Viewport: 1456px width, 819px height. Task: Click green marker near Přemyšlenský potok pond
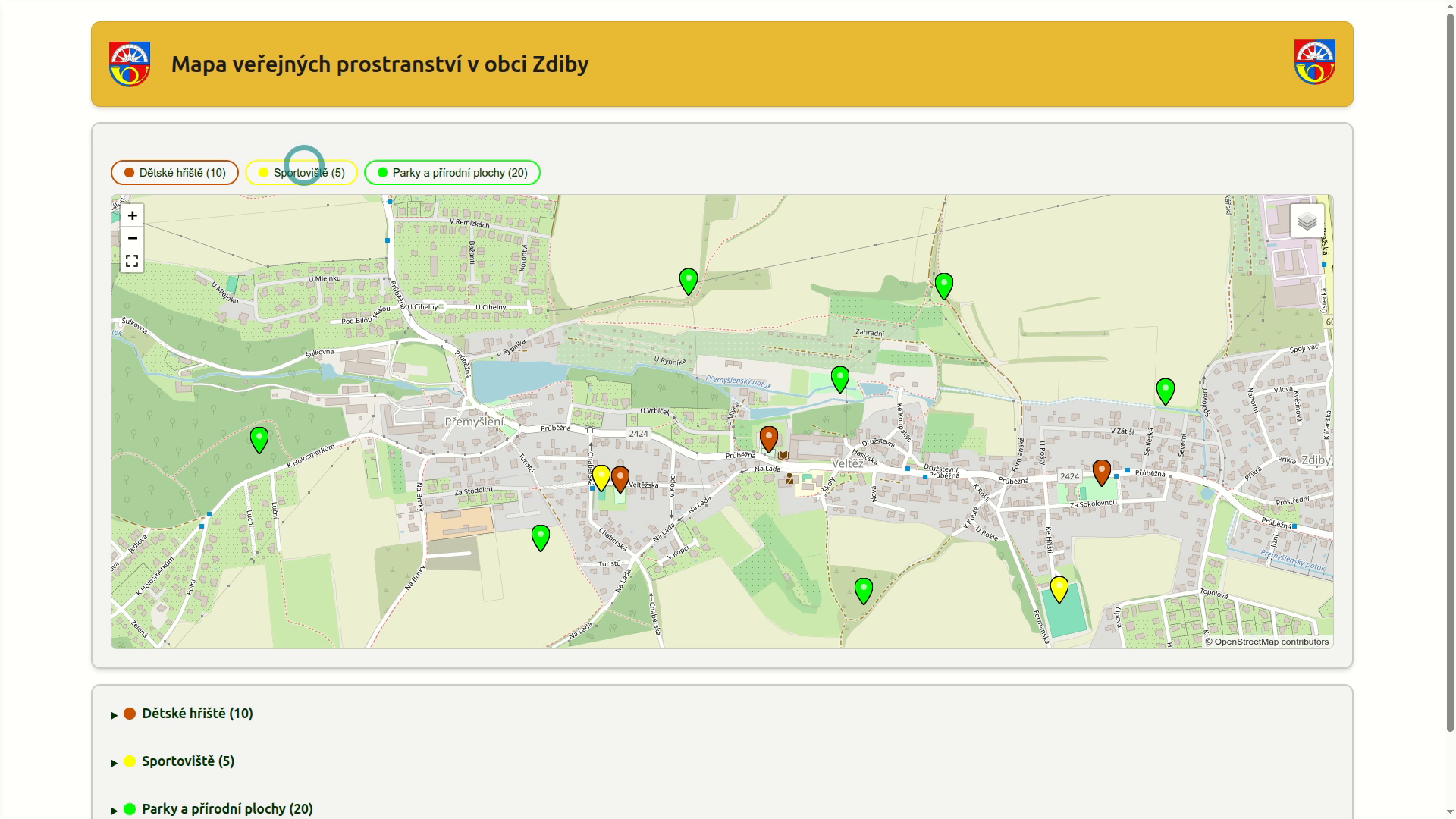pos(840,379)
